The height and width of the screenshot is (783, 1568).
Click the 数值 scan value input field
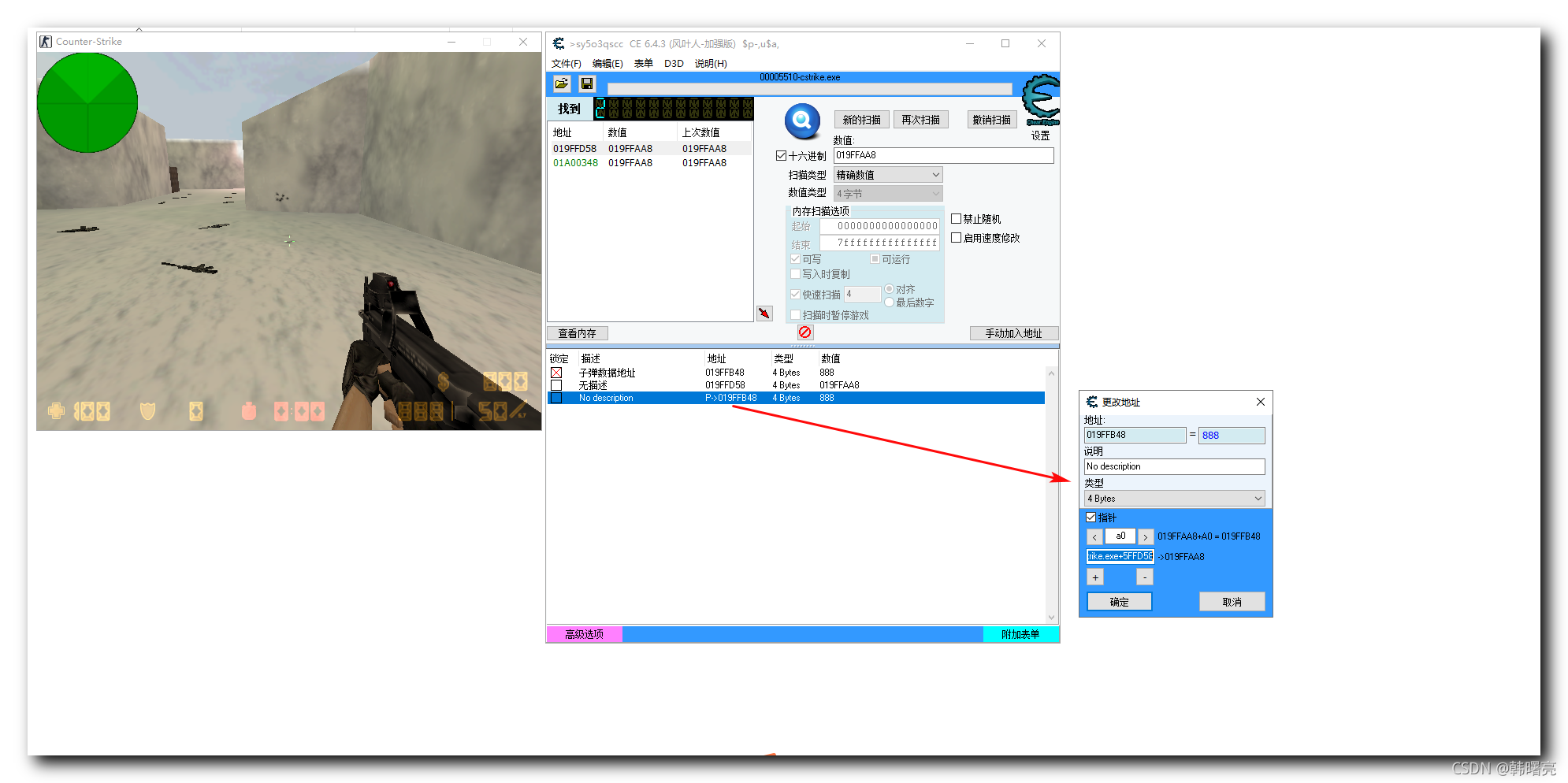[x=943, y=155]
